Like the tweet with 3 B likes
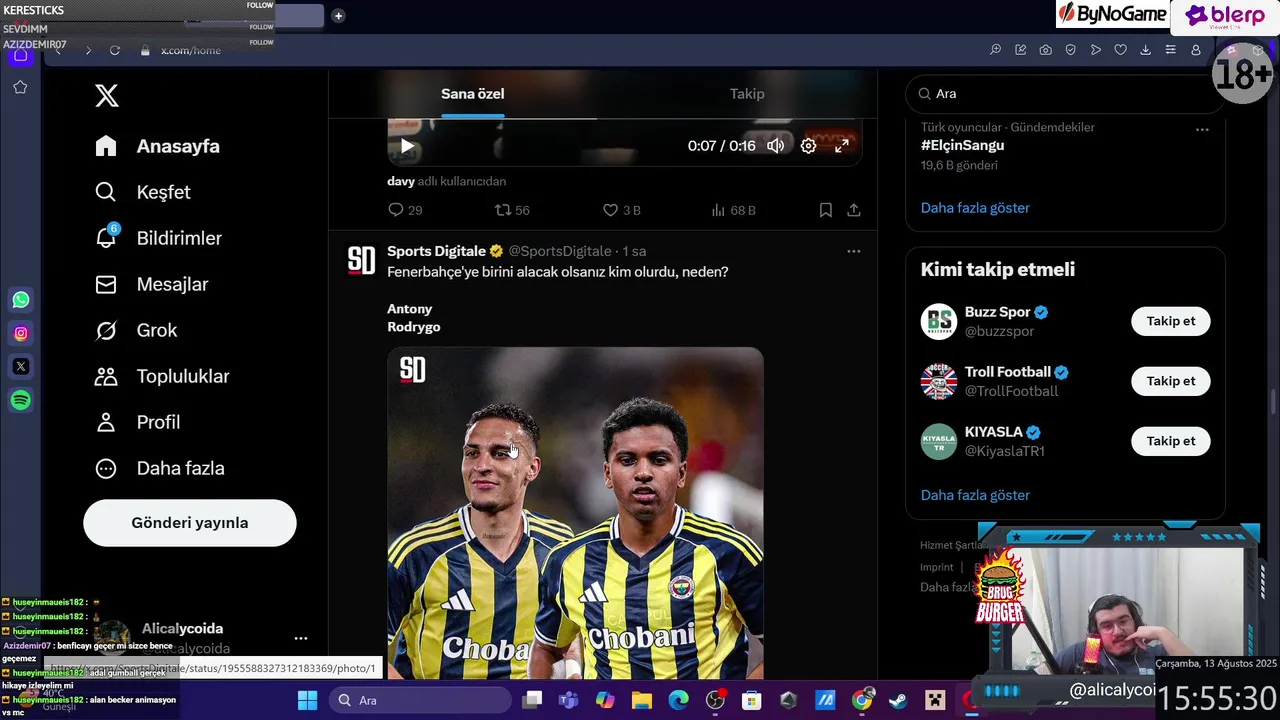 [621, 210]
